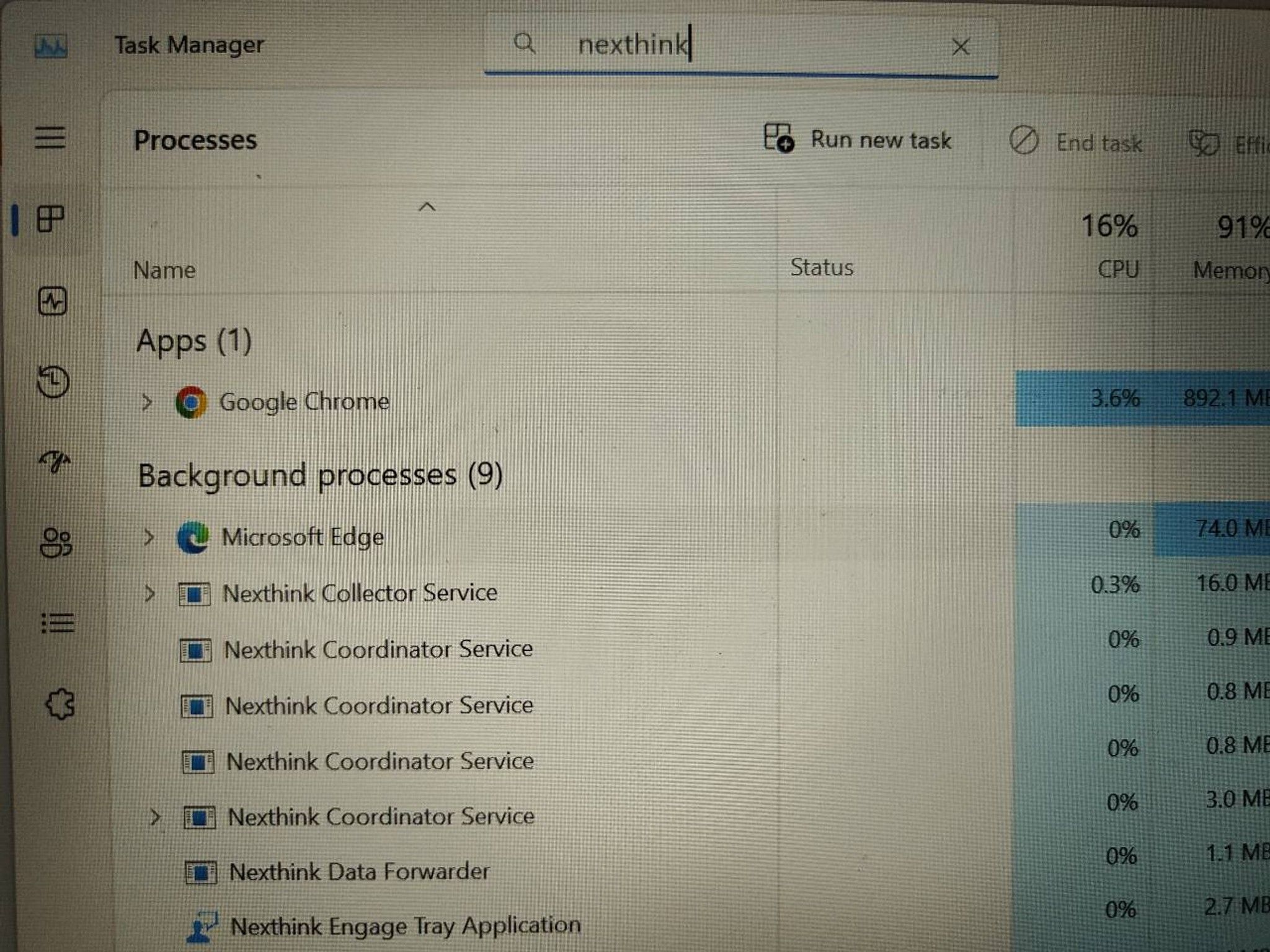Viewport: 1270px width, 952px height.
Task: Click the Processes page title
Action: pyautogui.click(x=195, y=140)
